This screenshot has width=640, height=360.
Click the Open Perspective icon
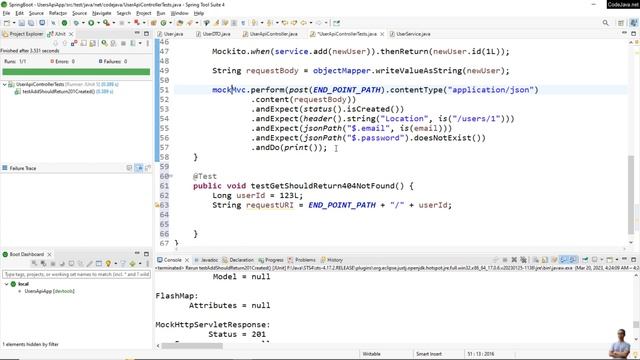(621, 23)
